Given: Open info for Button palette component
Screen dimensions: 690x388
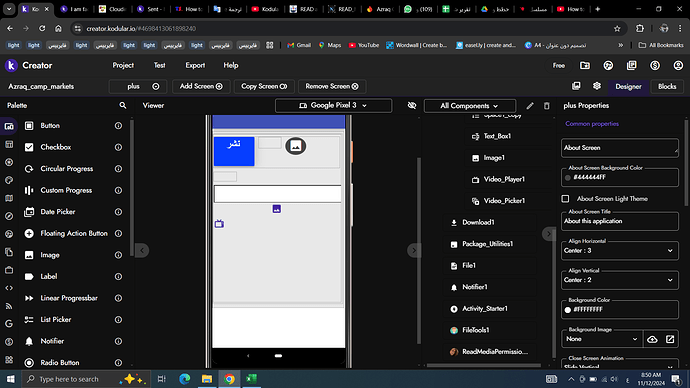Looking at the screenshot, I should coord(118,126).
